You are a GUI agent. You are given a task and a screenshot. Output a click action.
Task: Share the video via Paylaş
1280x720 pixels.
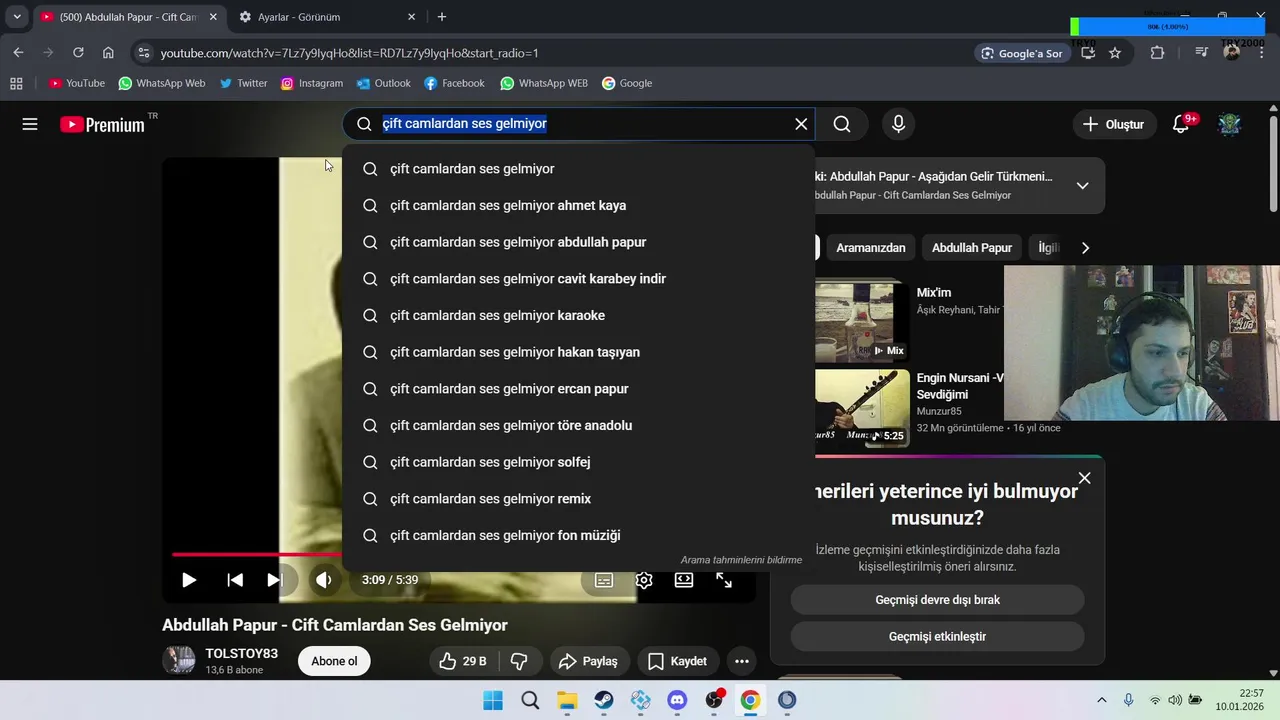coord(589,661)
